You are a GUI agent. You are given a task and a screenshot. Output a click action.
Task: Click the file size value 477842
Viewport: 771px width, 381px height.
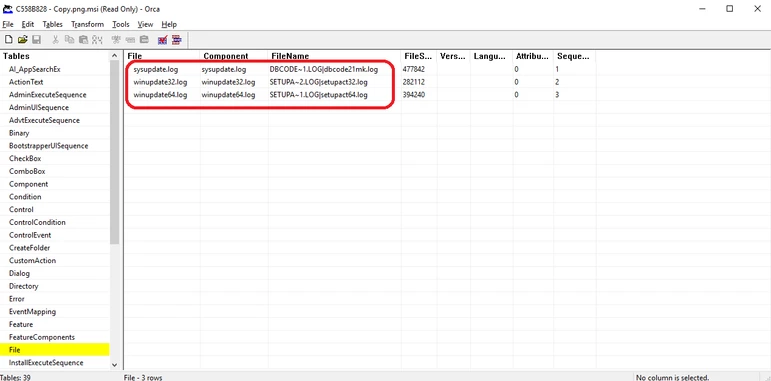(414, 69)
